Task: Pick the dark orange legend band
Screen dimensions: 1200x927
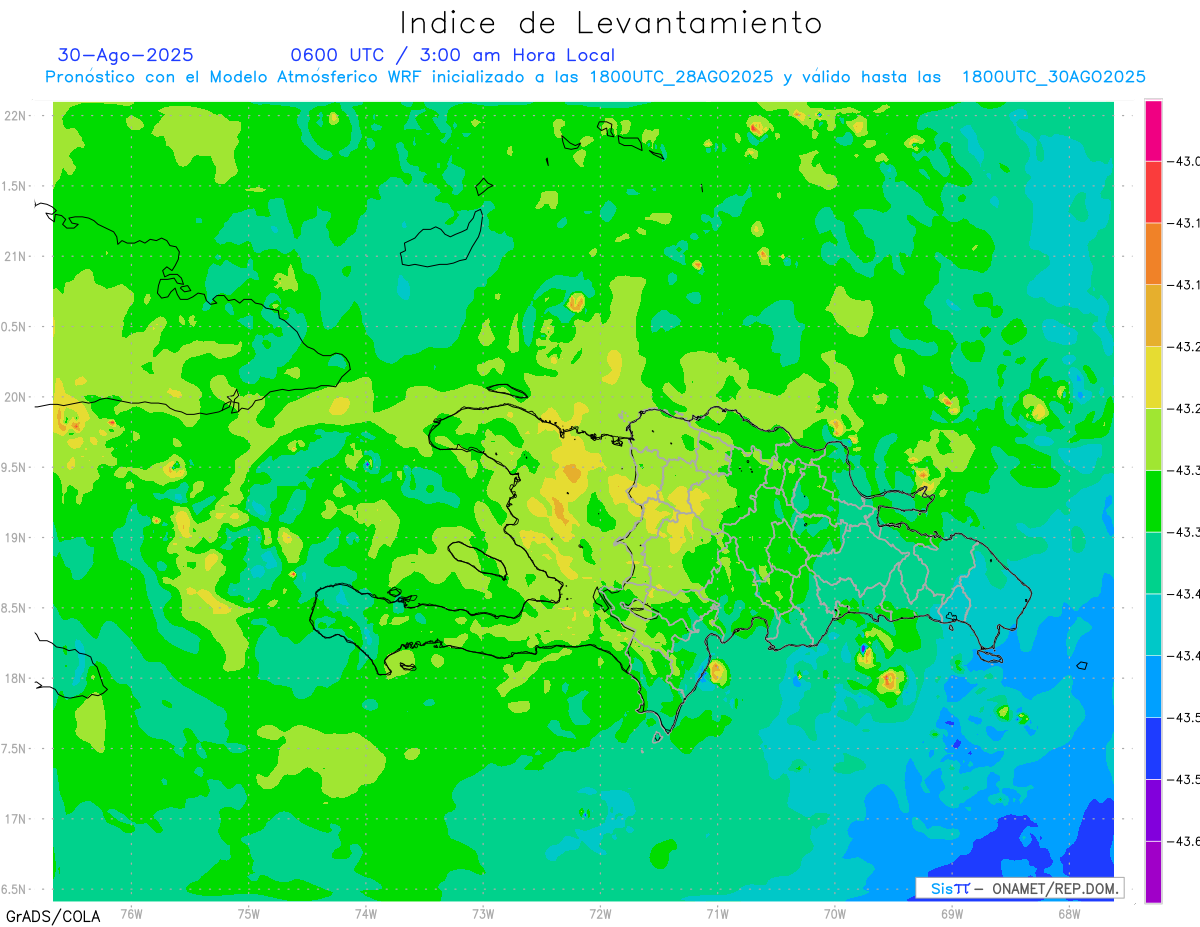Action: pyautogui.click(x=1153, y=254)
